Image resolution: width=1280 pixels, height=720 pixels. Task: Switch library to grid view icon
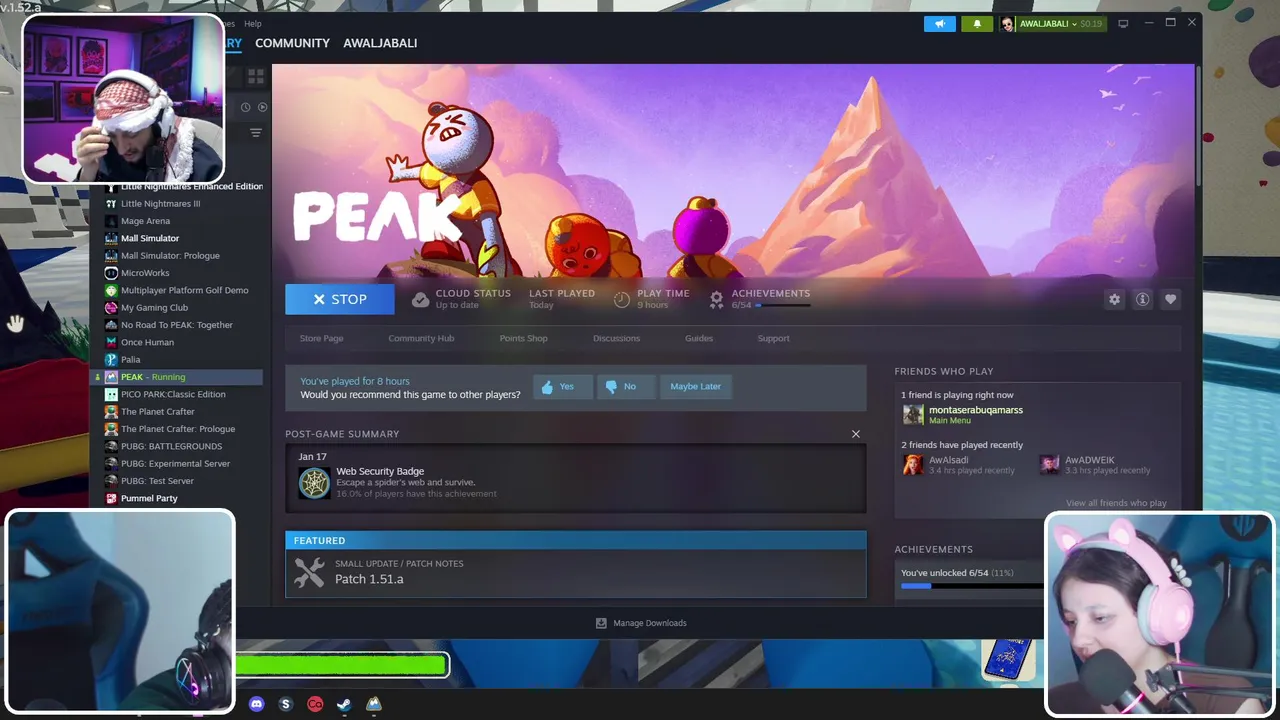pyautogui.click(x=255, y=76)
